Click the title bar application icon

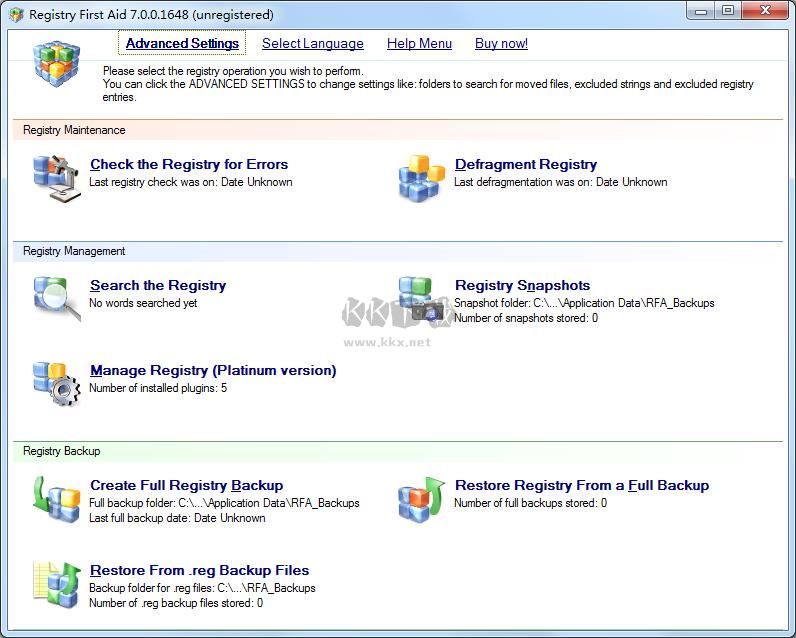[16, 15]
